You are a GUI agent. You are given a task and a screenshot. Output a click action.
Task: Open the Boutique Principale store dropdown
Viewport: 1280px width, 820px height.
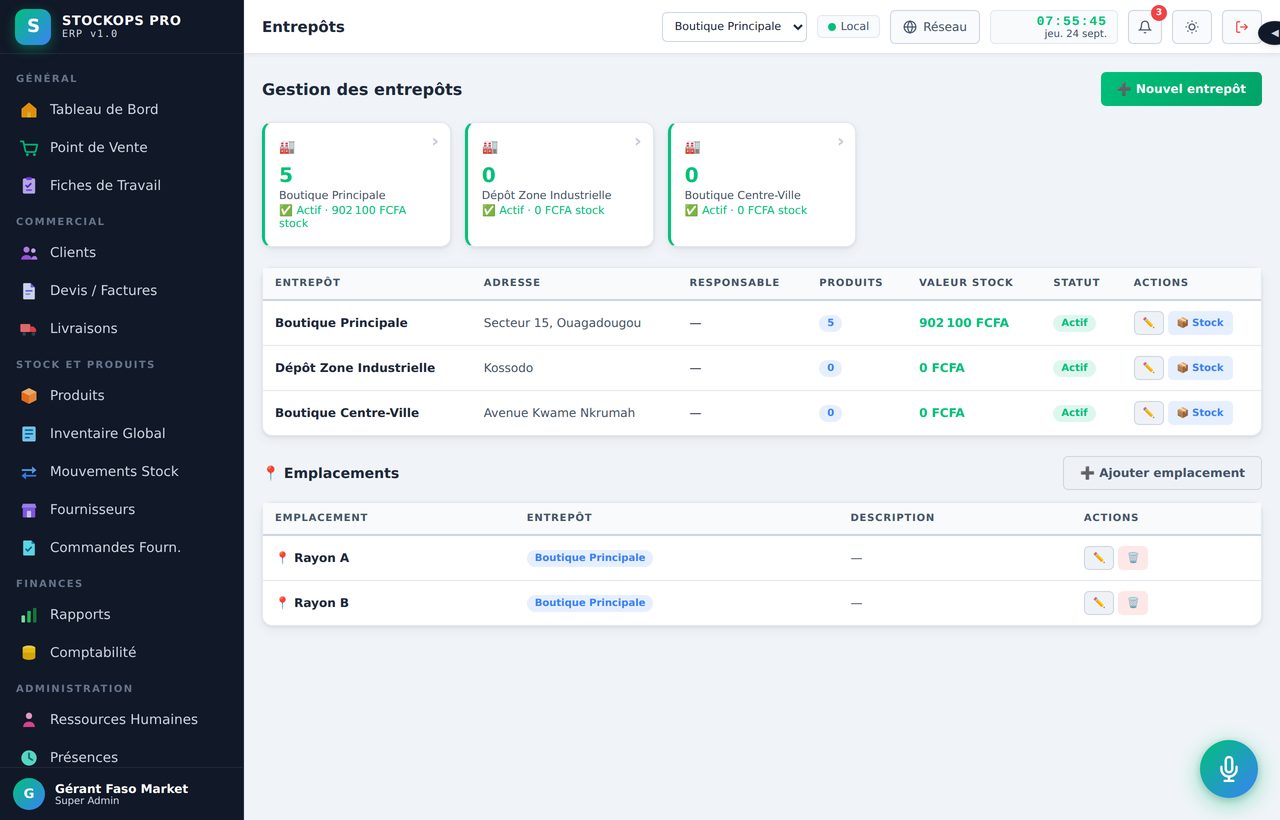point(734,27)
